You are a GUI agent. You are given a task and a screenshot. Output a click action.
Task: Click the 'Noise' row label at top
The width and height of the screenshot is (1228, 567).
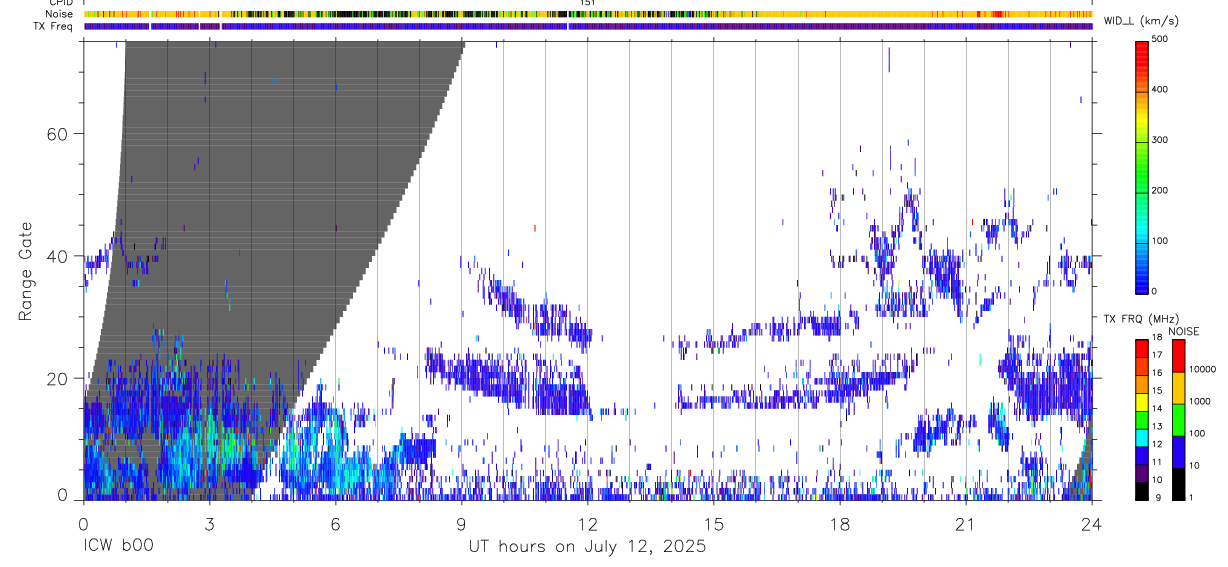(x=59, y=14)
